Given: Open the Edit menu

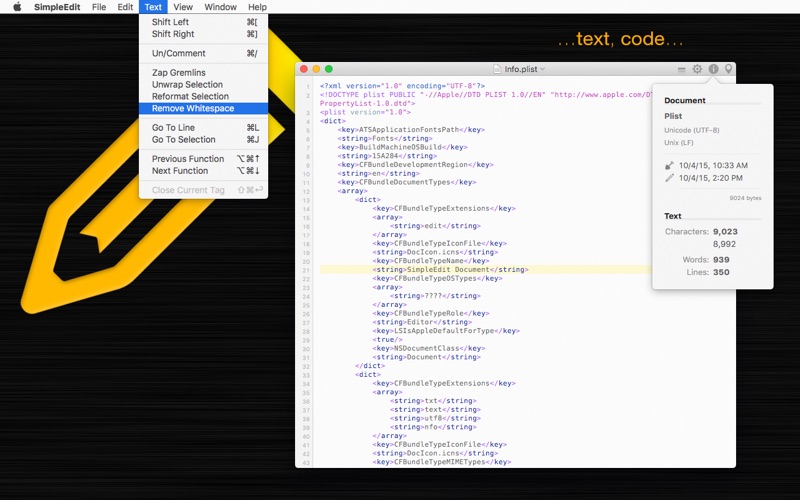Looking at the screenshot, I should pos(125,7).
